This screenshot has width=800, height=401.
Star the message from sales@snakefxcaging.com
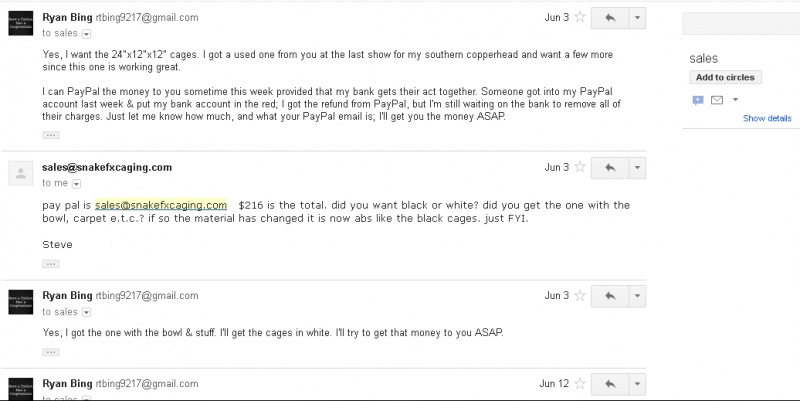580,167
